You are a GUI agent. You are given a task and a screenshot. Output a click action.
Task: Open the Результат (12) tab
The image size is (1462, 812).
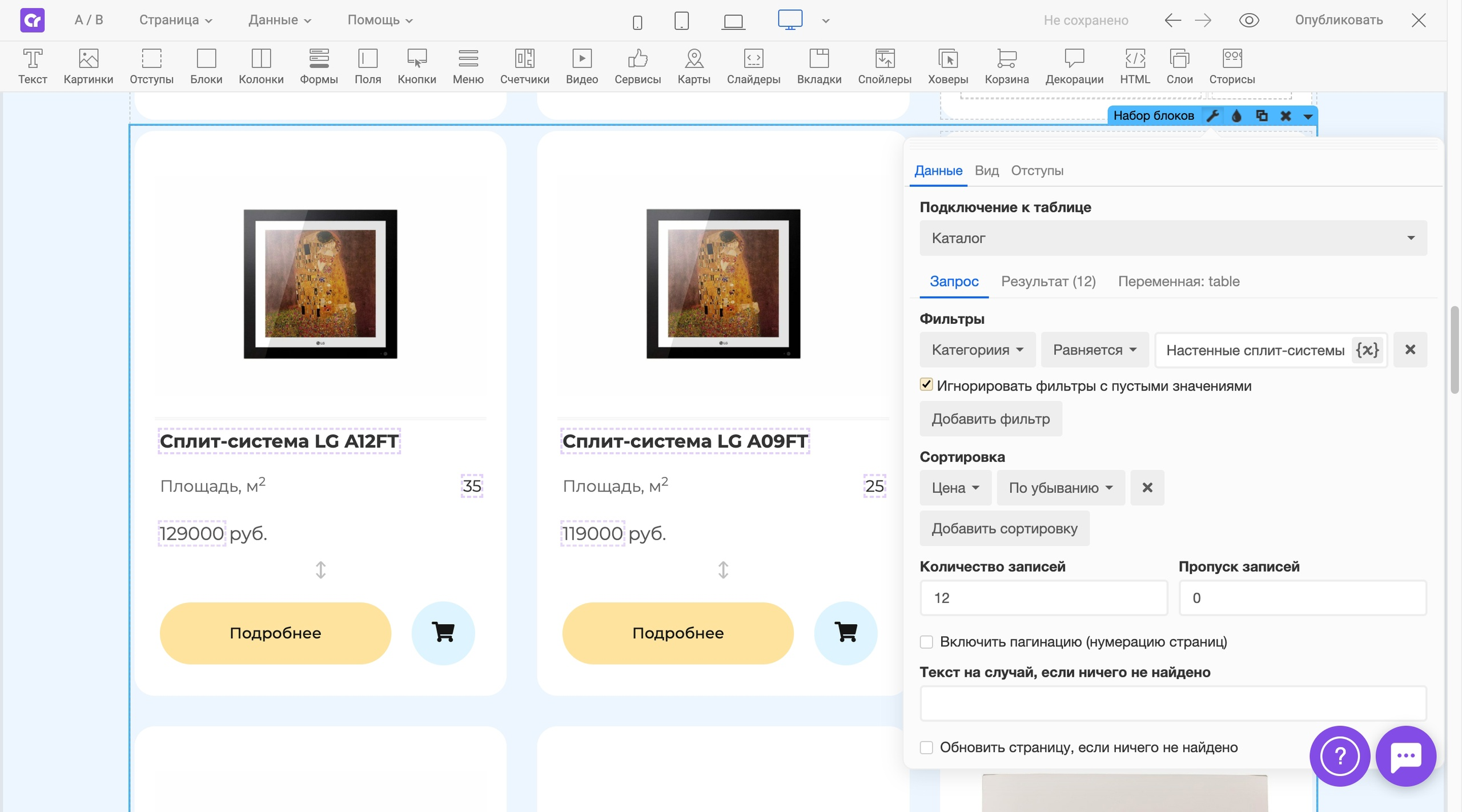1049,282
